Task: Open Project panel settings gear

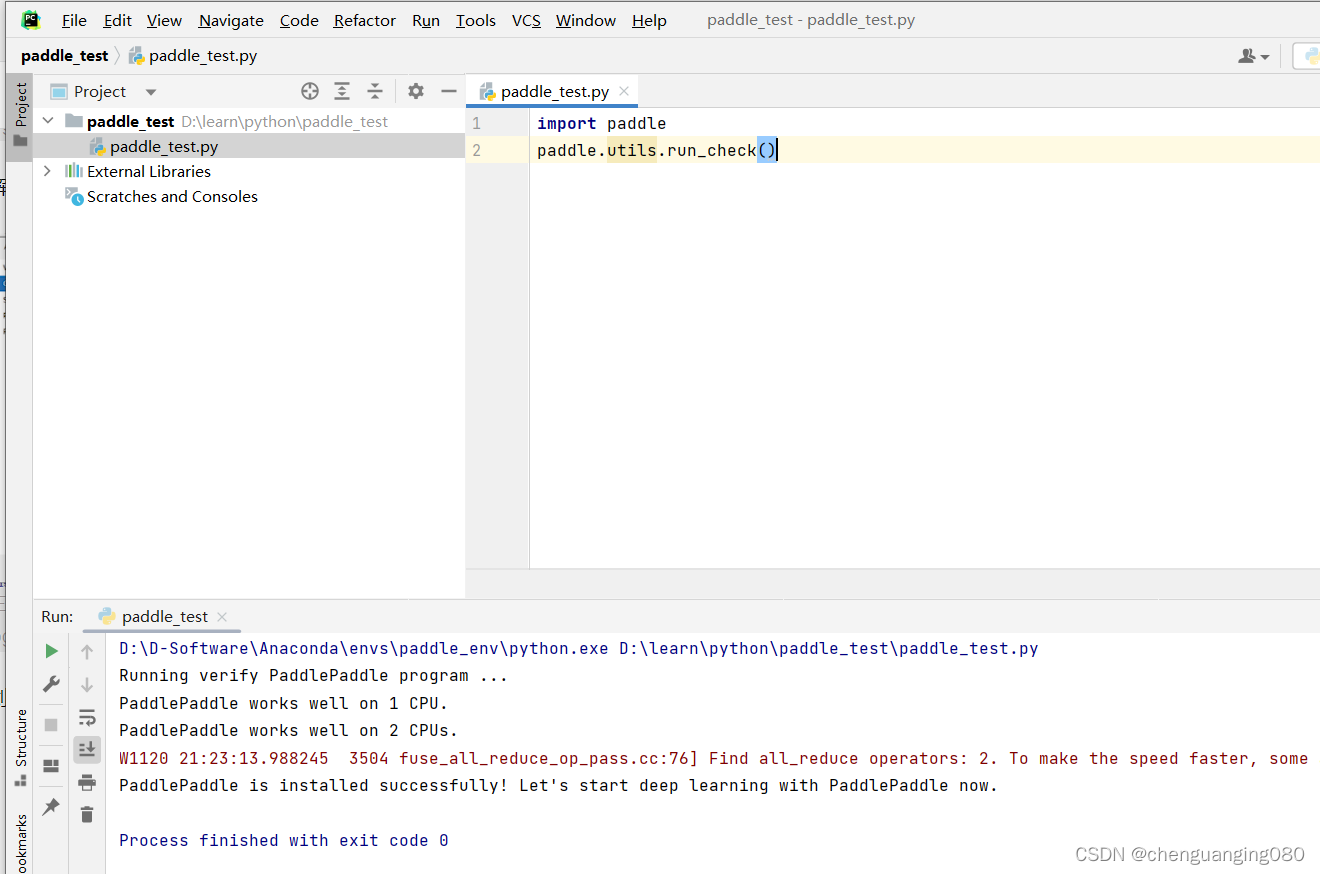Action: (416, 92)
